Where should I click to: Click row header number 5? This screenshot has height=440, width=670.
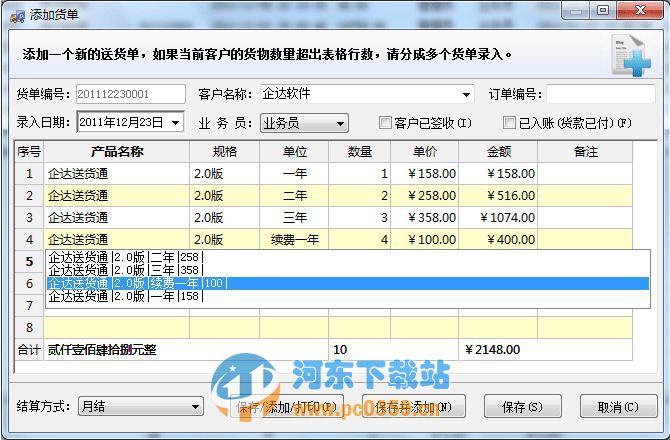29,261
